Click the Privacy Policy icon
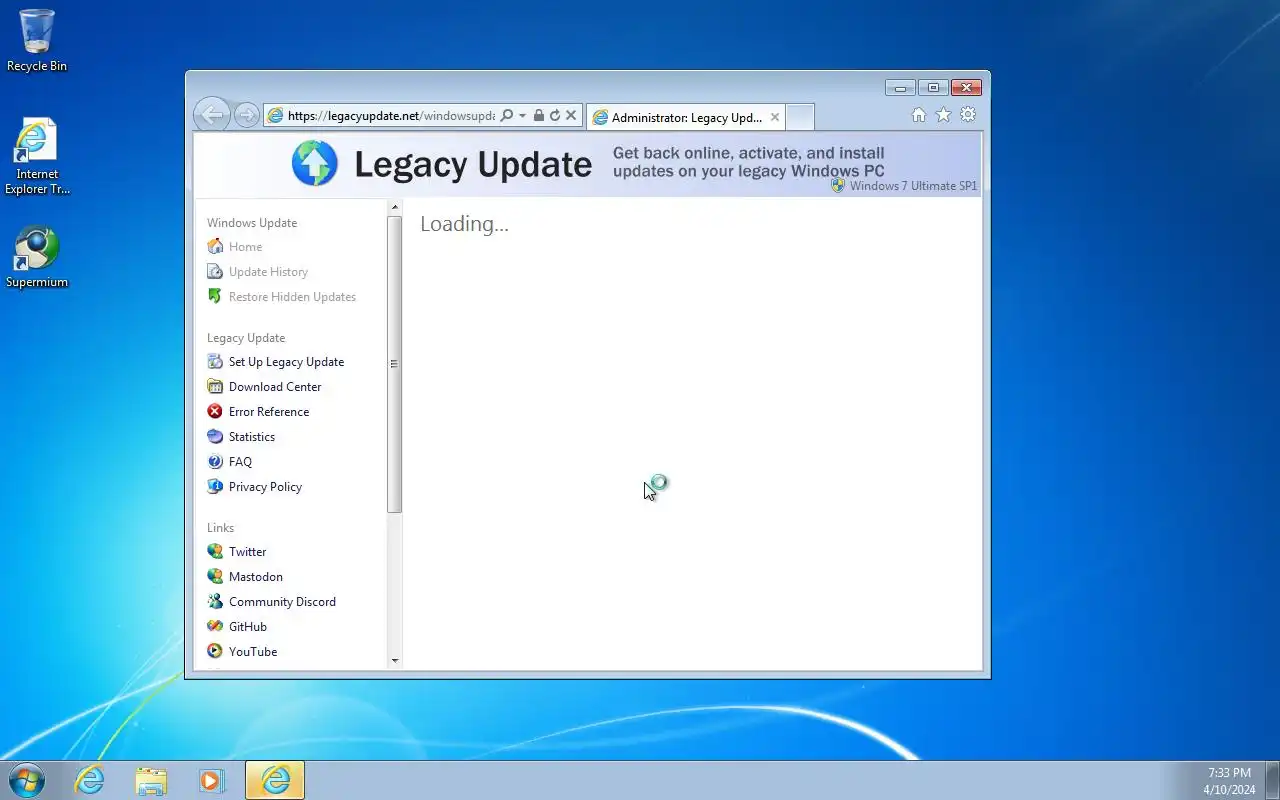Image resolution: width=1280 pixels, height=800 pixels. coord(214,486)
